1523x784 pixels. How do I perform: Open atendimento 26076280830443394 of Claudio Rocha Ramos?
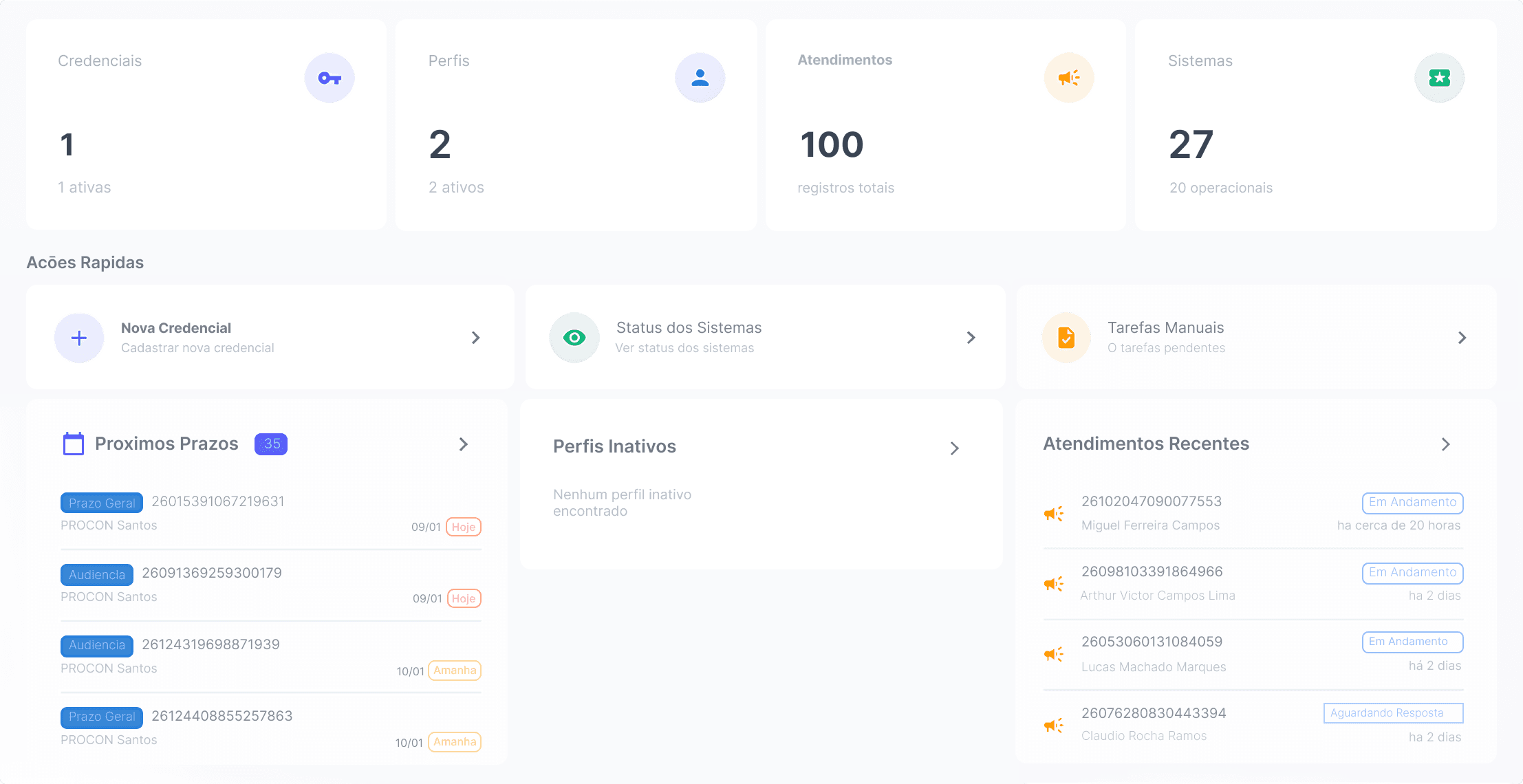(x=1154, y=714)
